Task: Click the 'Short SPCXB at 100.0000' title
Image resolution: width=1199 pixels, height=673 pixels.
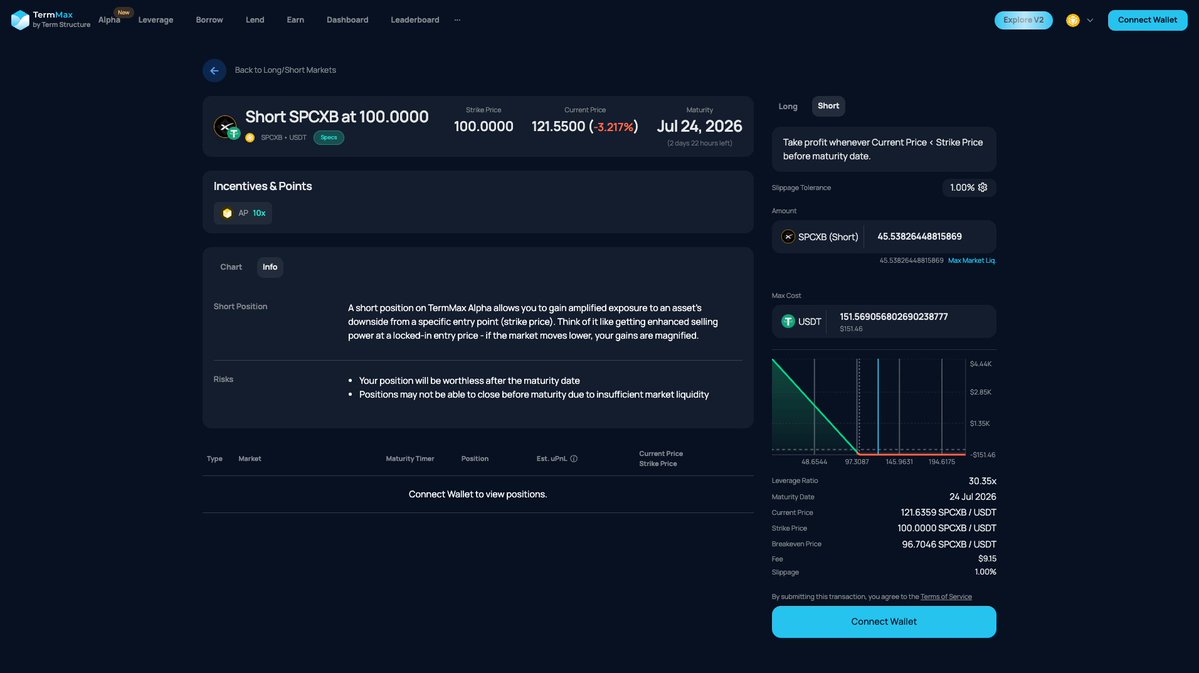Action: 336,117
